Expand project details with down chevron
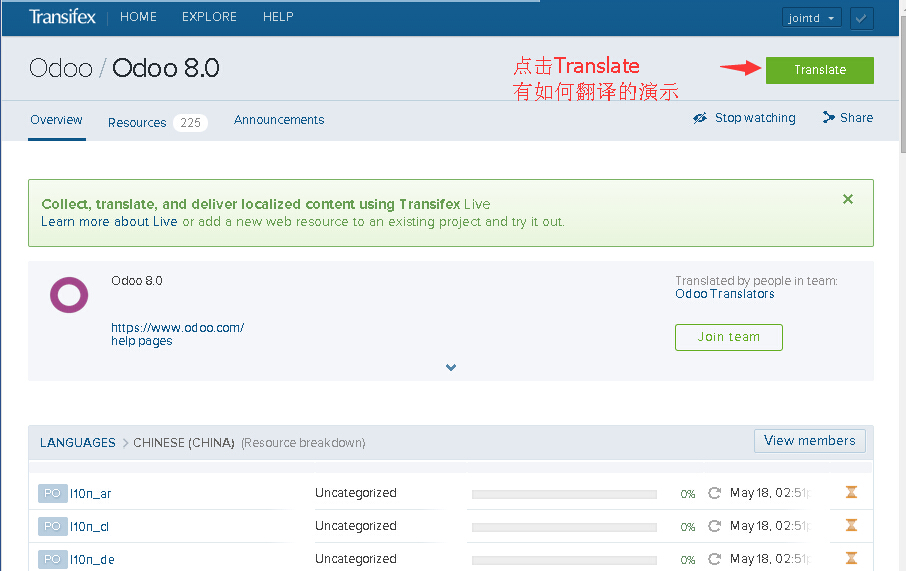The image size is (906, 571). 451,367
